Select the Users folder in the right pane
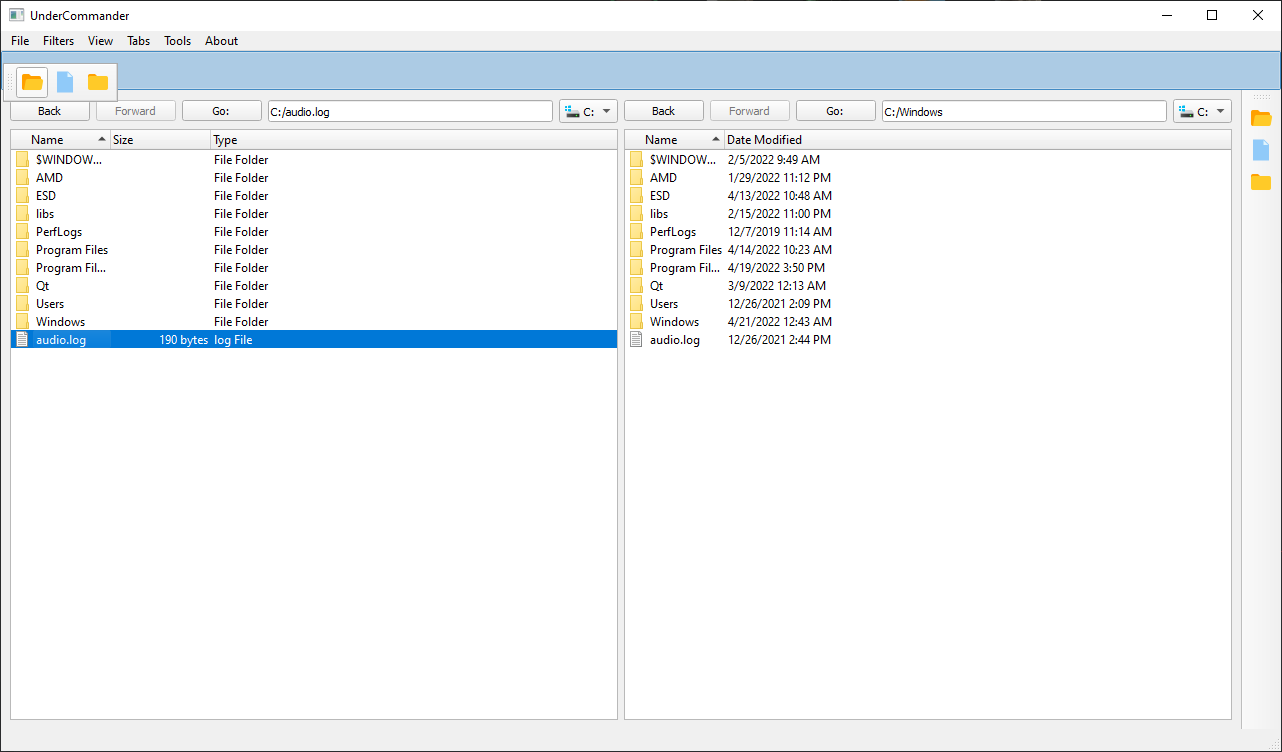The width and height of the screenshot is (1282, 752). point(663,304)
